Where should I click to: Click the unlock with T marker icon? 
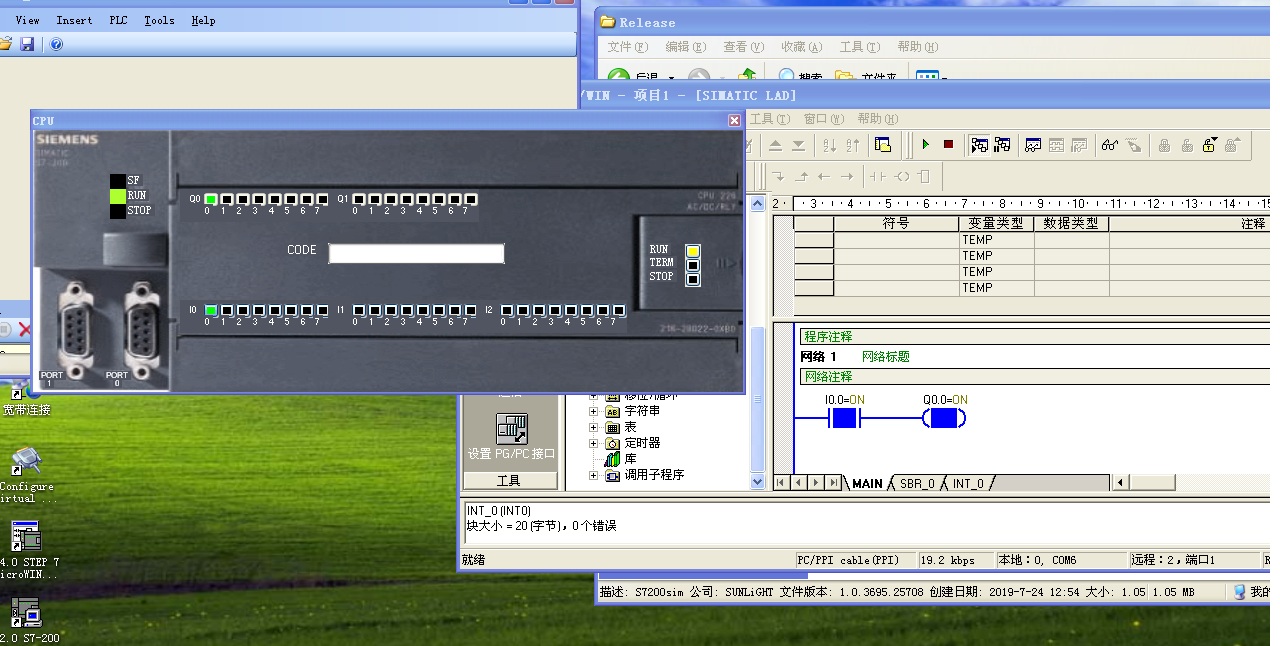pos(1210,145)
